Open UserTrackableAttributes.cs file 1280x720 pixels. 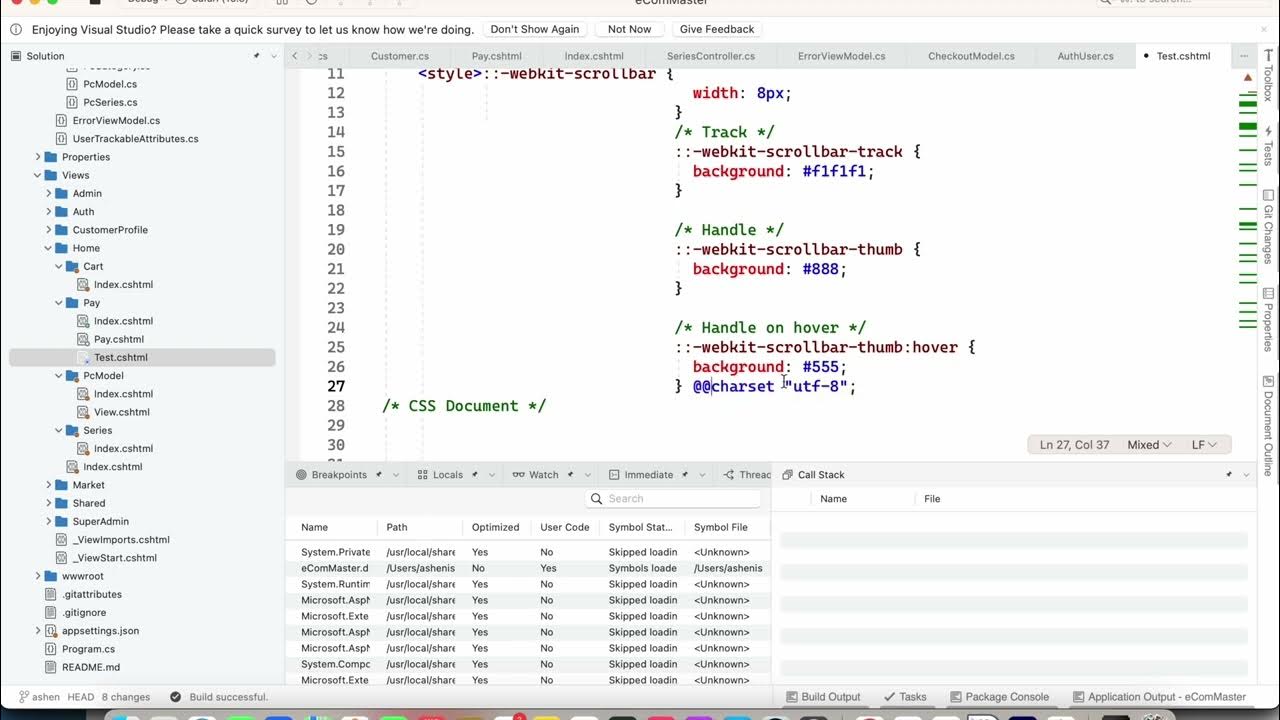click(x=135, y=139)
